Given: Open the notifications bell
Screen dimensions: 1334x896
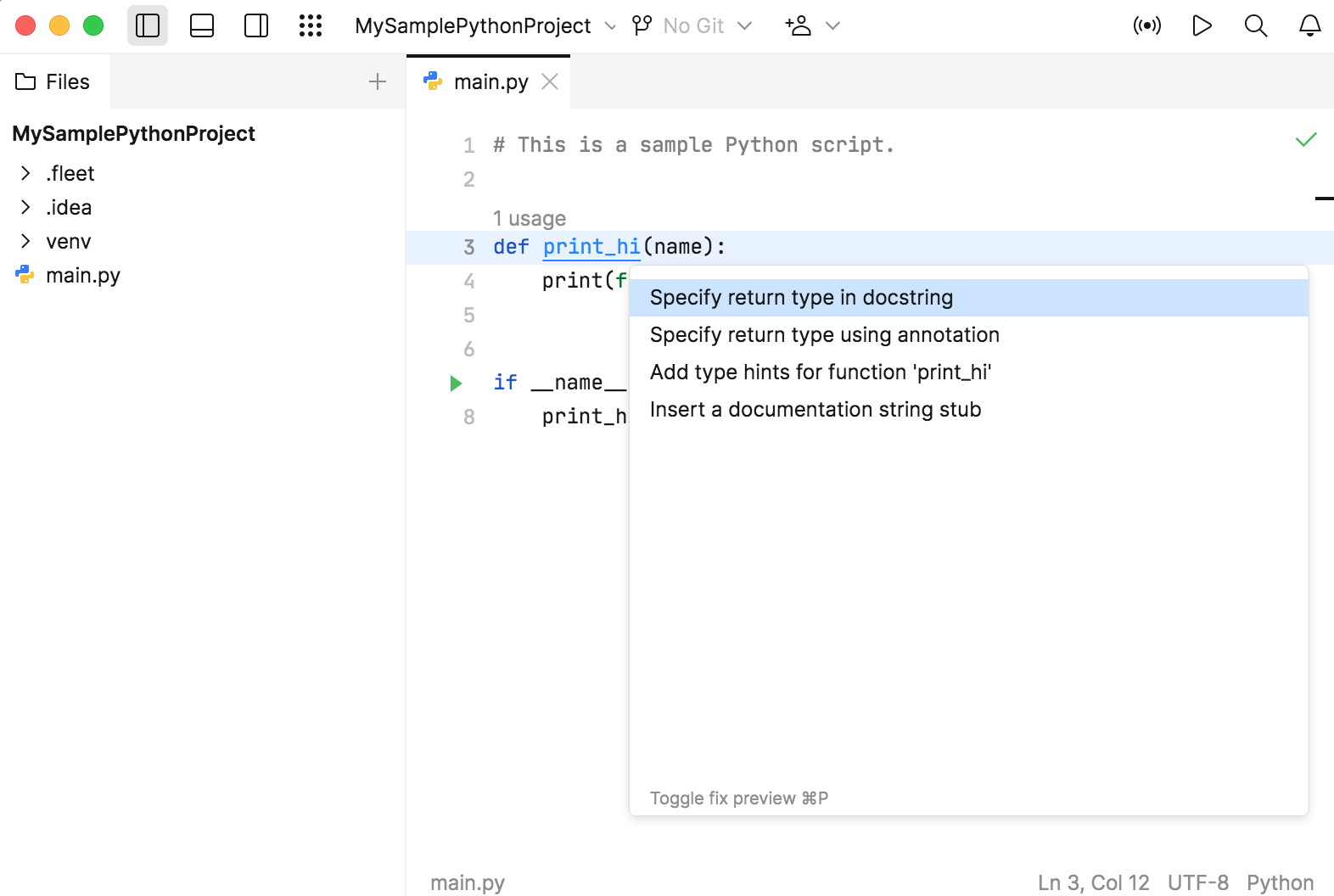Looking at the screenshot, I should [1310, 25].
